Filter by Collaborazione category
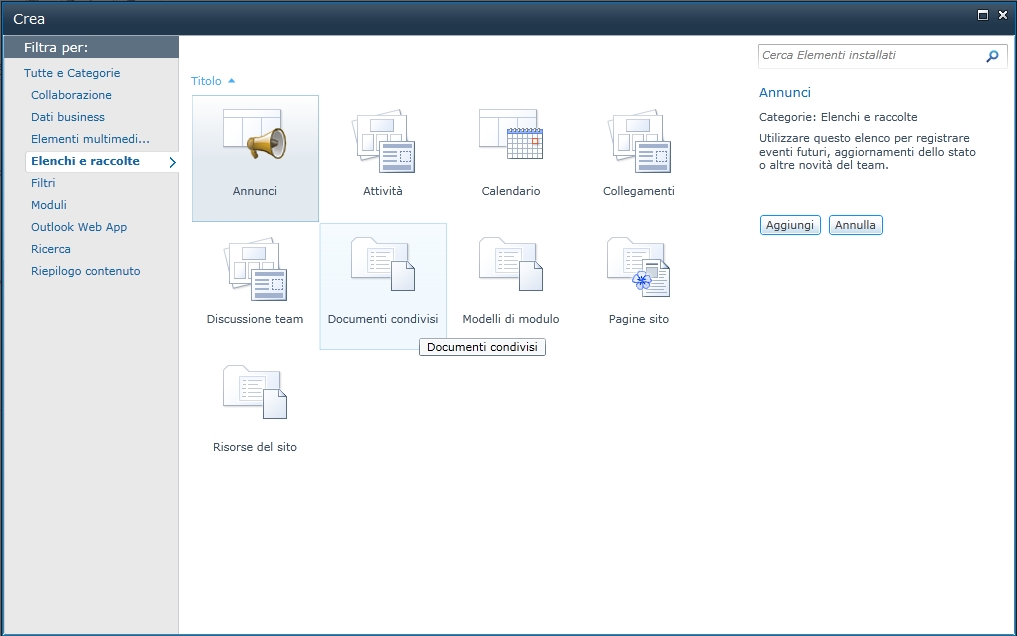1017x636 pixels. tap(71, 95)
